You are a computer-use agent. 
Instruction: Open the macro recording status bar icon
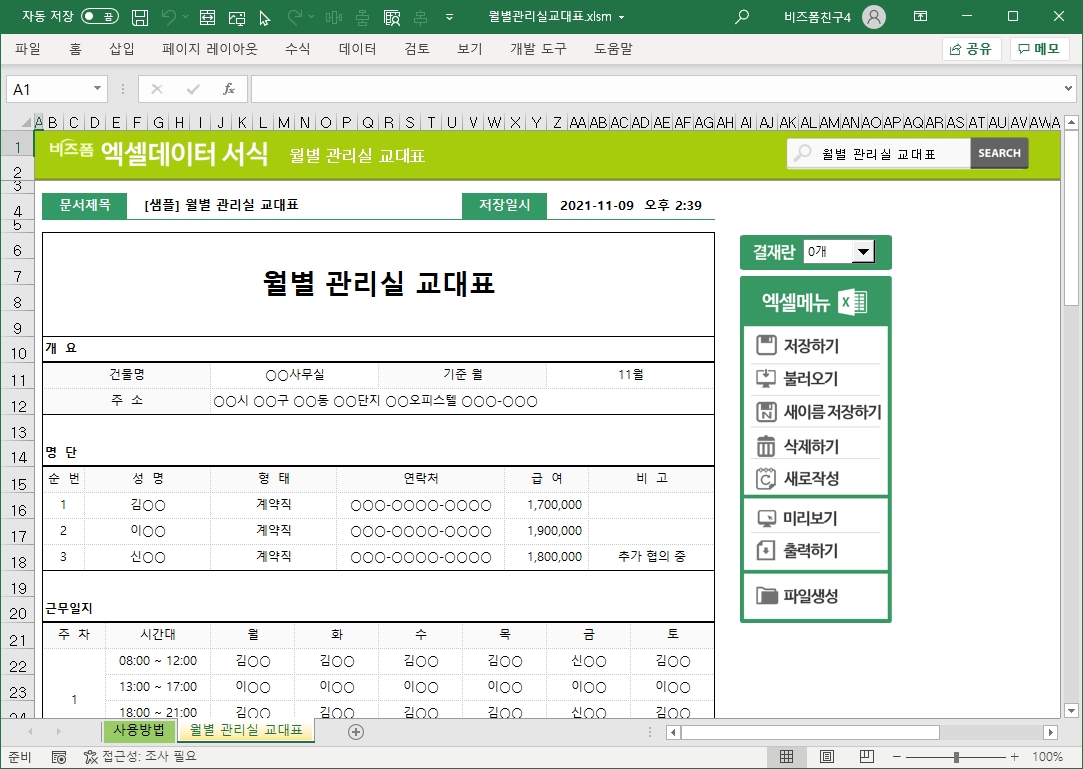pos(59,757)
